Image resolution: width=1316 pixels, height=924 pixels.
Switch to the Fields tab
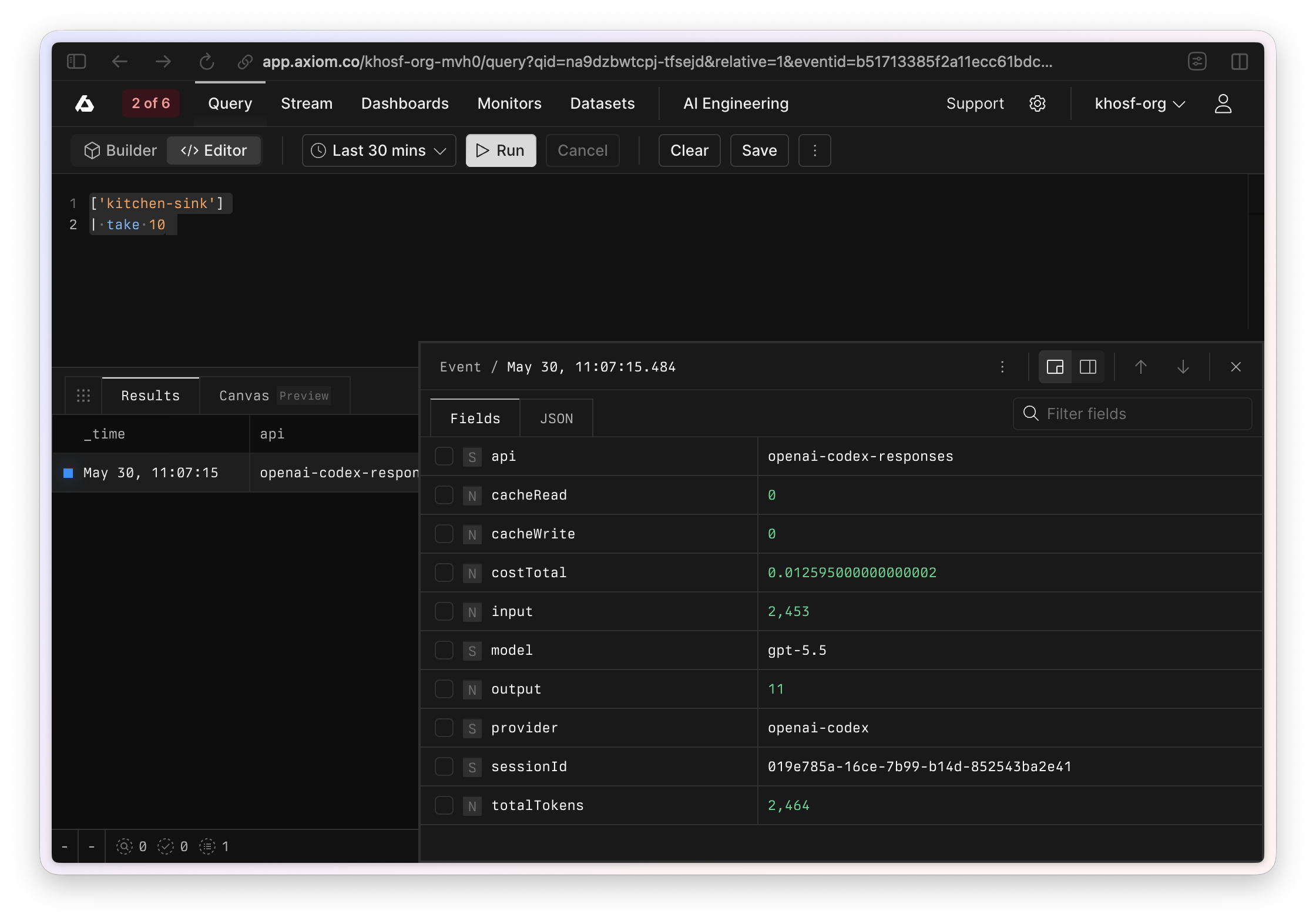tap(475, 418)
